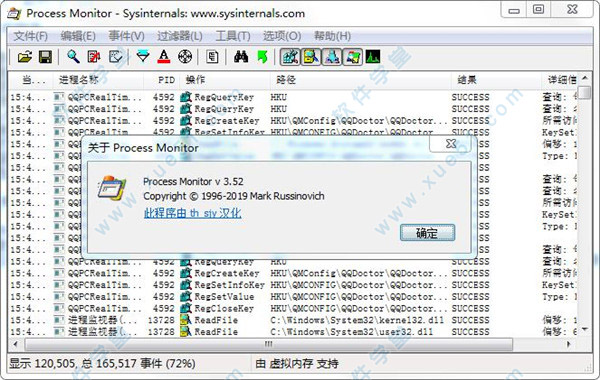Toggle Show Registry Activity in toolbar

pyautogui.click(x=290, y=57)
